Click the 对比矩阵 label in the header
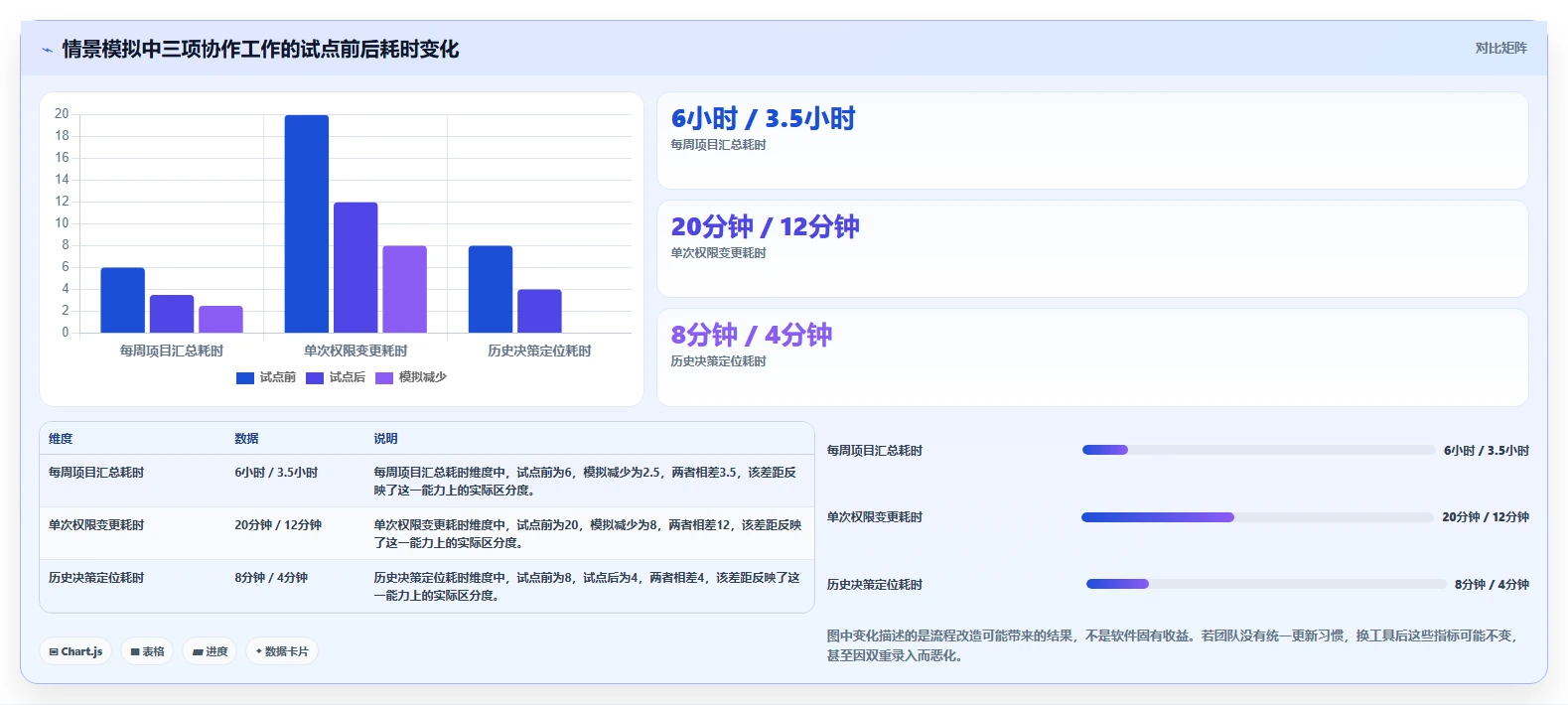 pyautogui.click(x=1500, y=48)
